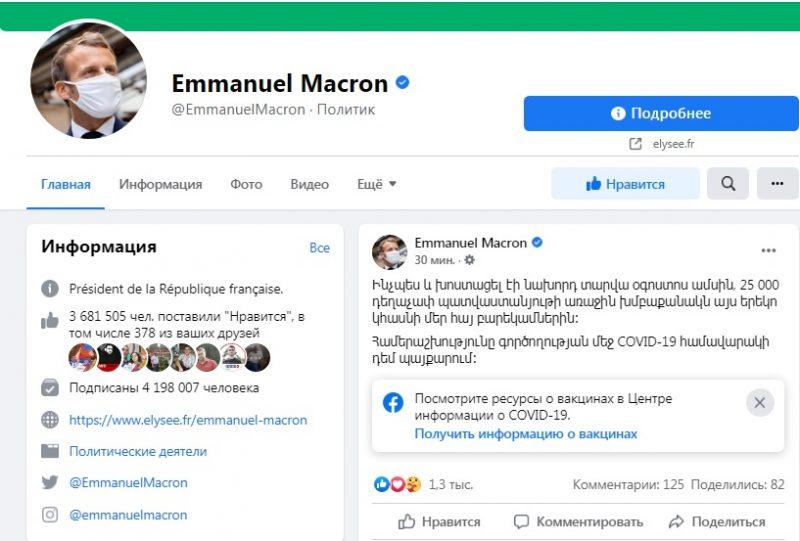The width and height of the screenshot is (800, 541).
Task: Click the search magnifier icon button
Action: click(728, 184)
